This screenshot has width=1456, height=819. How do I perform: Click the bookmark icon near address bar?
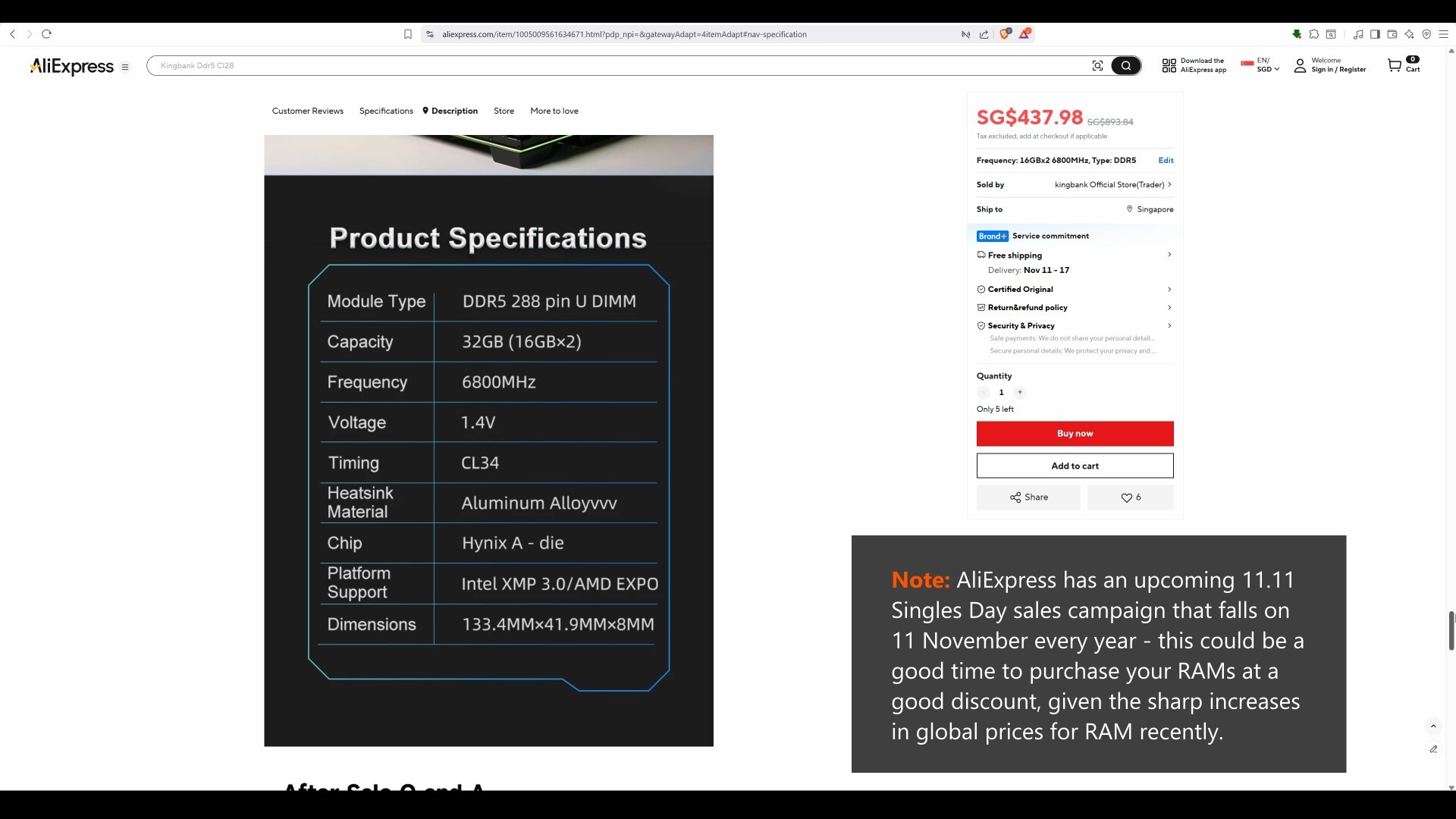coord(407,34)
